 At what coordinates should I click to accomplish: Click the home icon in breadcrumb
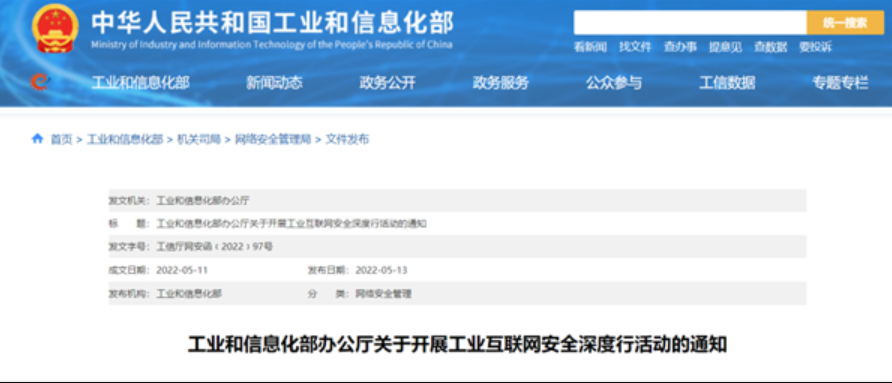[x=38, y=138]
